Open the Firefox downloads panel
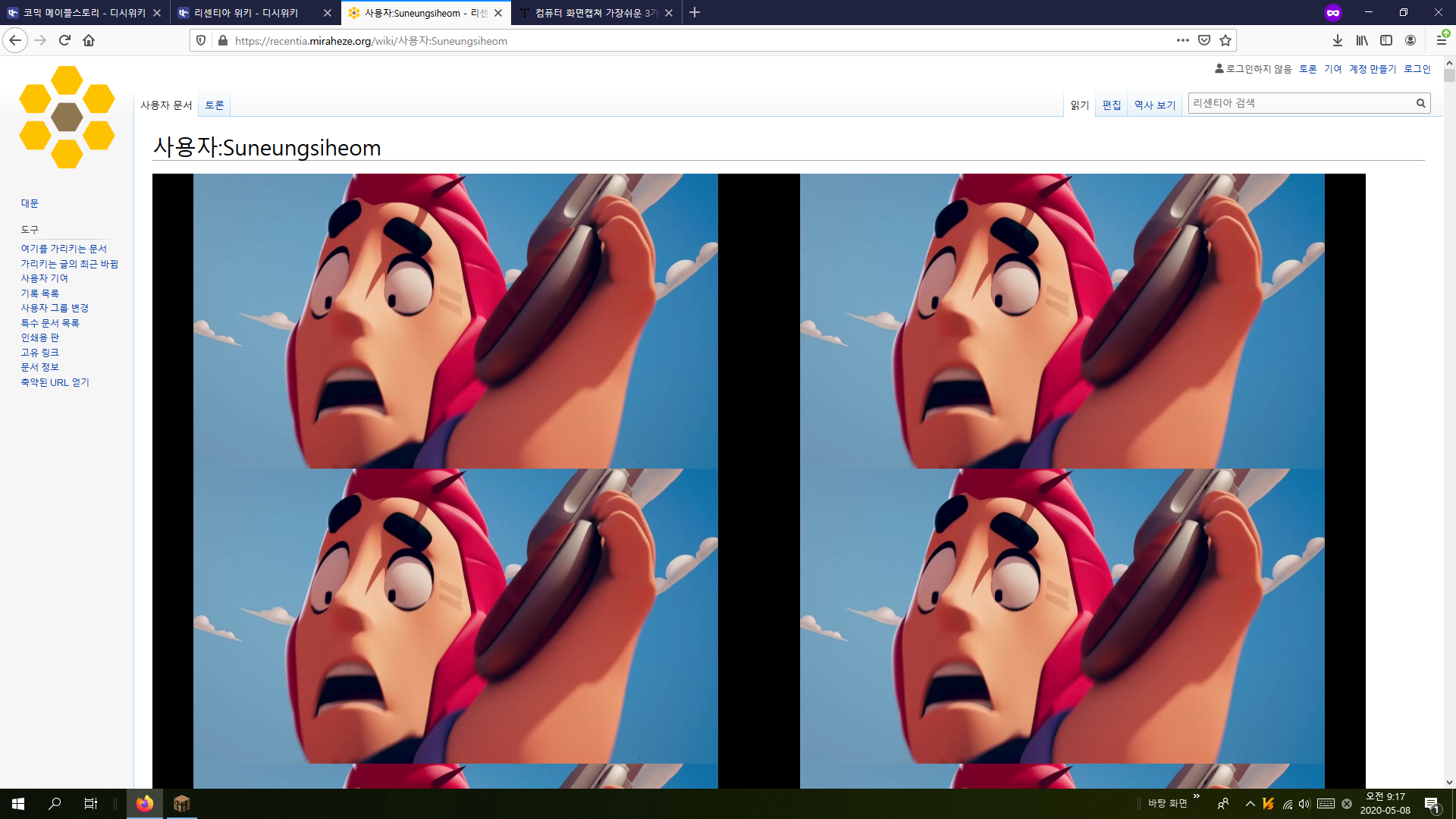1456x819 pixels. pyautogui.click(x=1338, y=40)
